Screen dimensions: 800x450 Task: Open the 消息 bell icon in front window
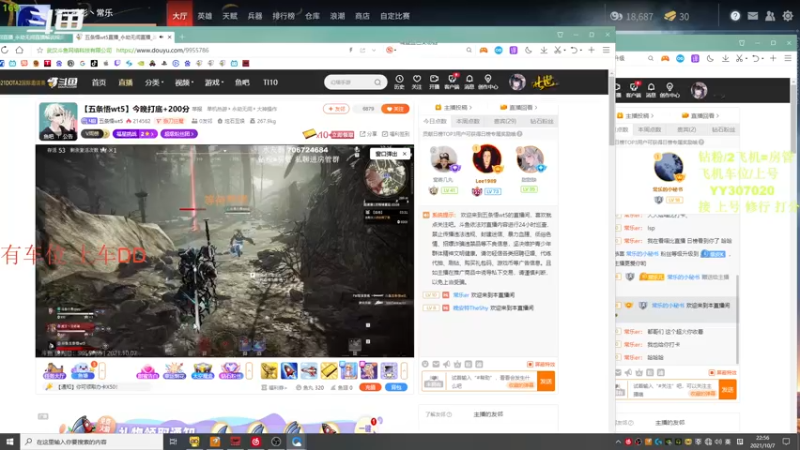(x=469, y=81)
